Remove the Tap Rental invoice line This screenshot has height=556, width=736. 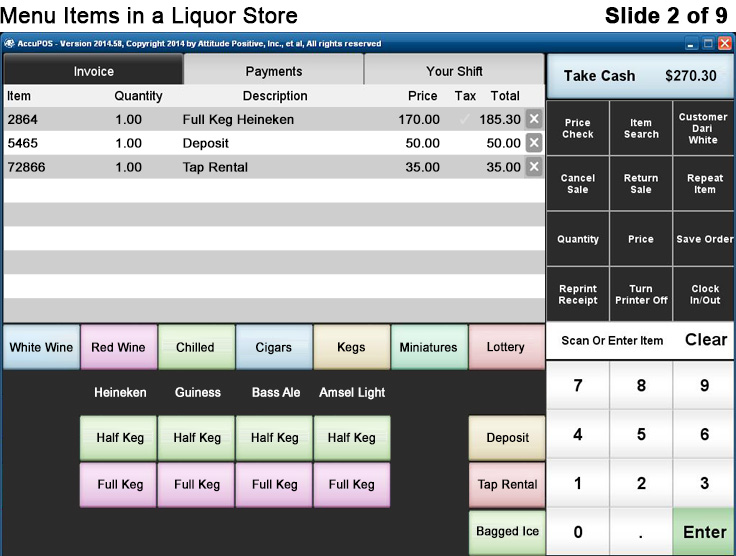[534, 167]
